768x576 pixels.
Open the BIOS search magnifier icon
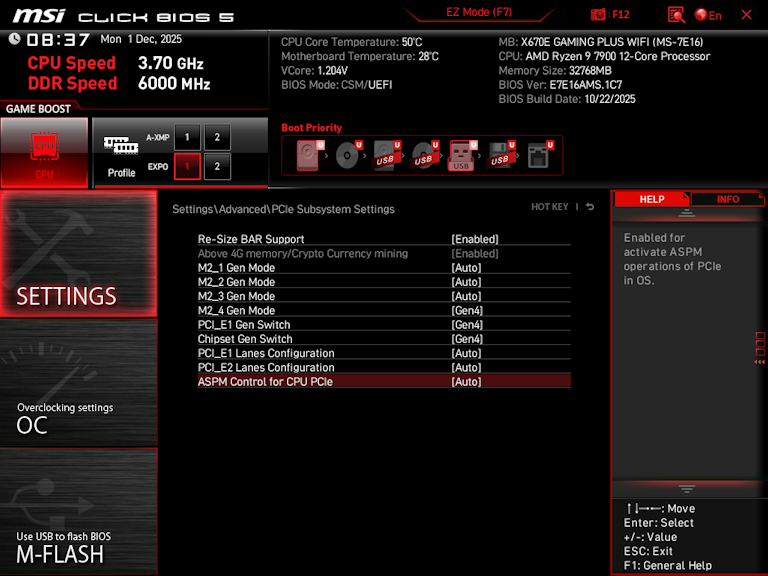tap(676, 15)
